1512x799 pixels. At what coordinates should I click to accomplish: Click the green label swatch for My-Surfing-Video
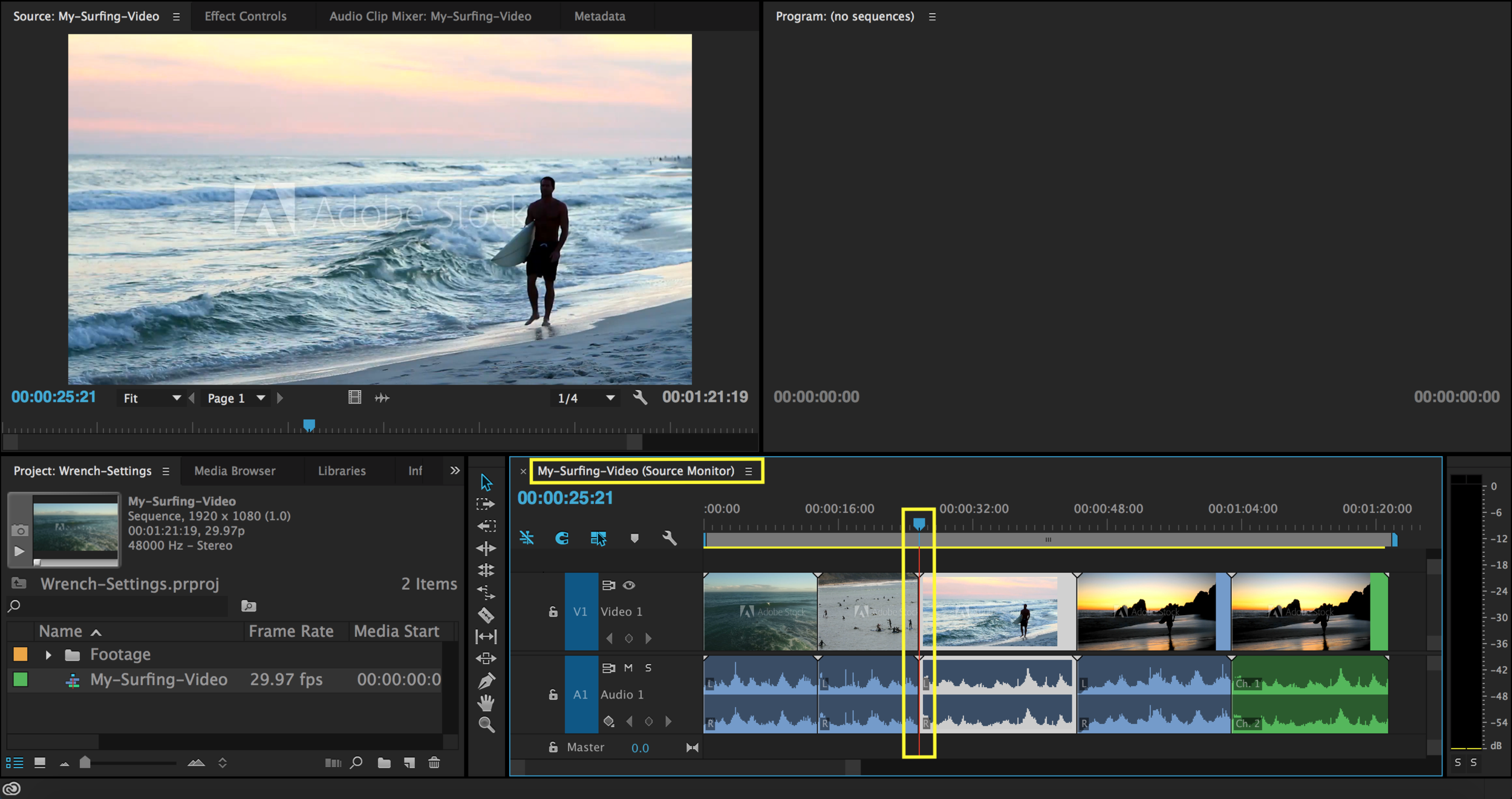pos(21,679)
